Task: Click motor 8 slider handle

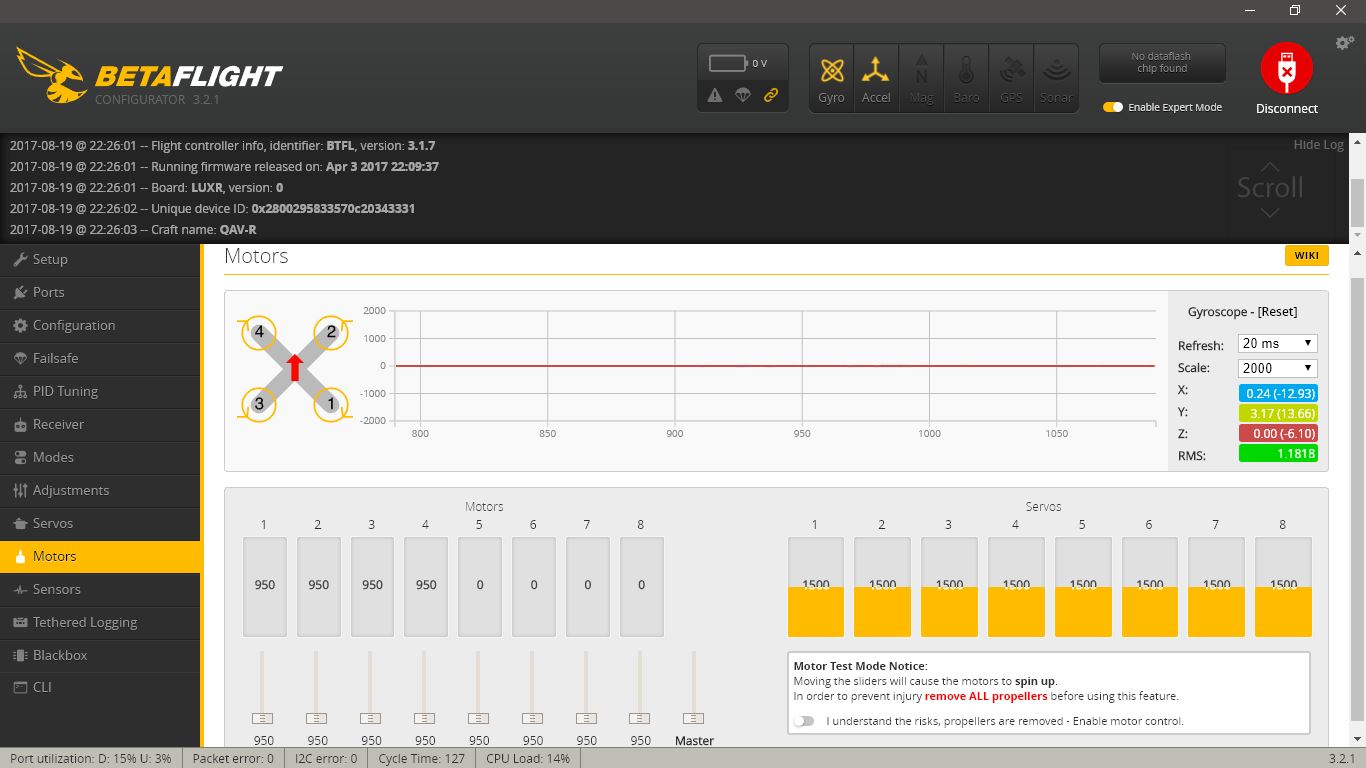Action: pyautogui.click(x=640, y=718)
